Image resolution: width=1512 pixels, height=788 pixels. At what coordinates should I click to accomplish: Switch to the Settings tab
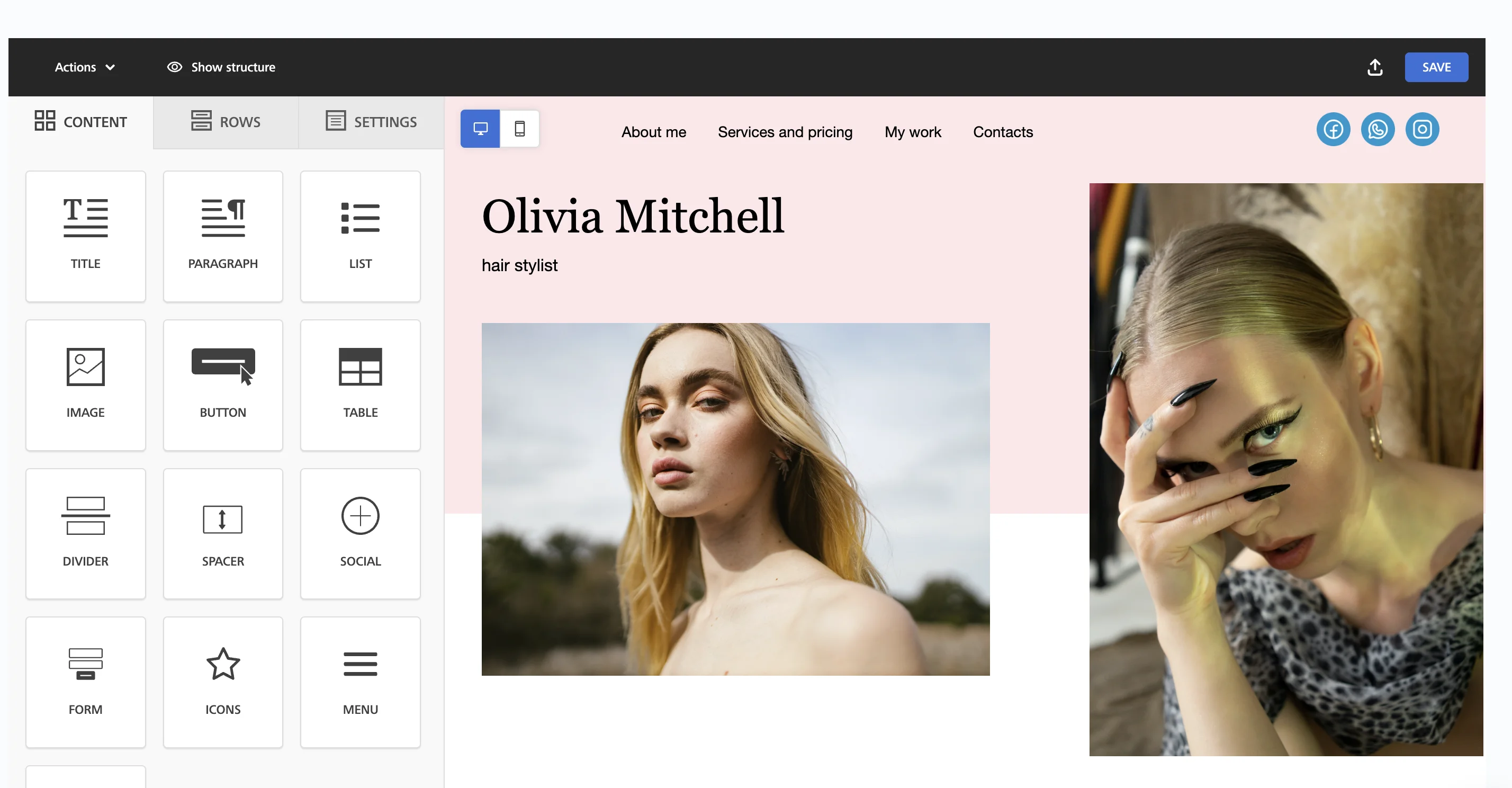click(x=371, y=122)
